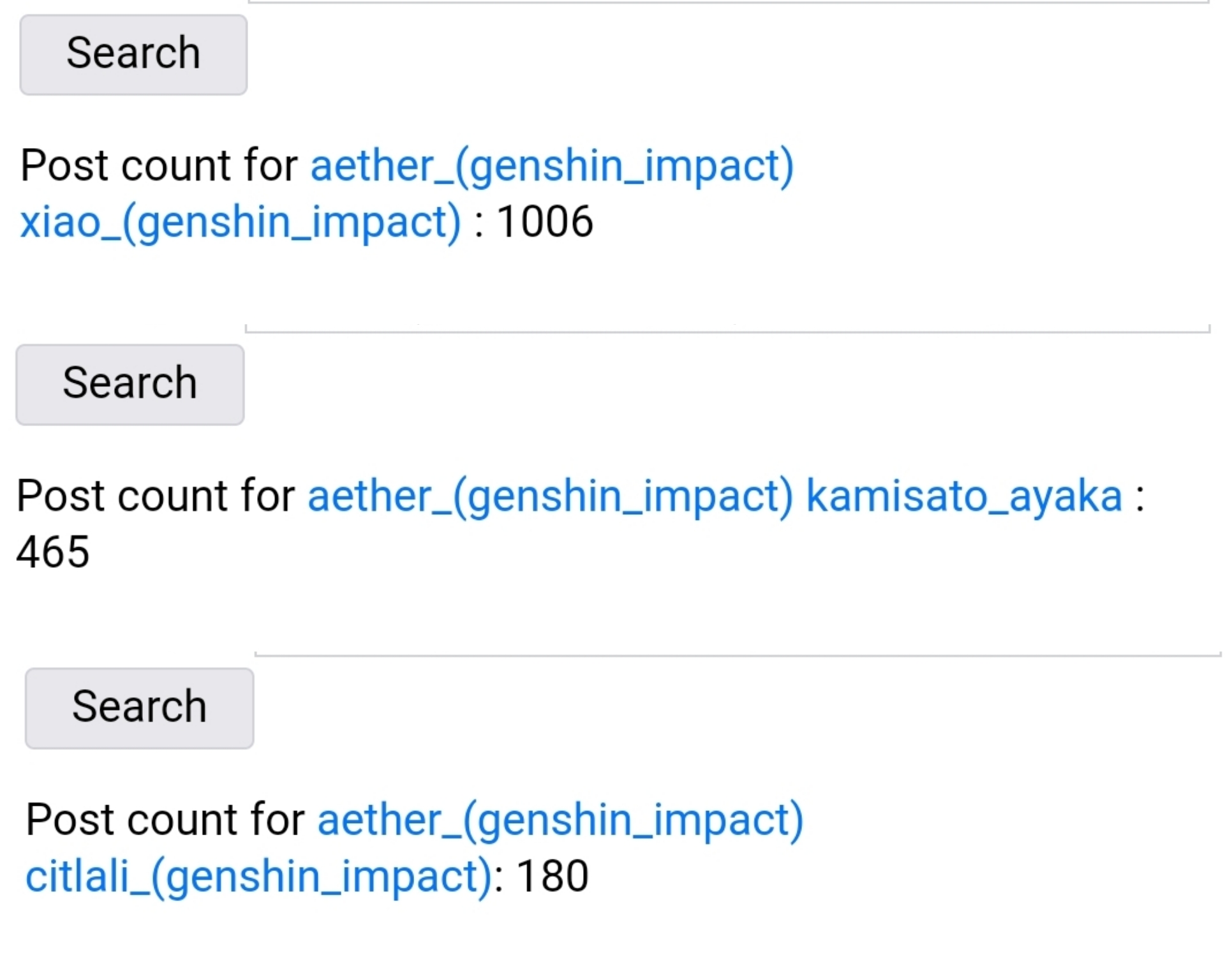Click the post count number 465
The height and width of the screenshot is (980, 1225).
point(53,553)
